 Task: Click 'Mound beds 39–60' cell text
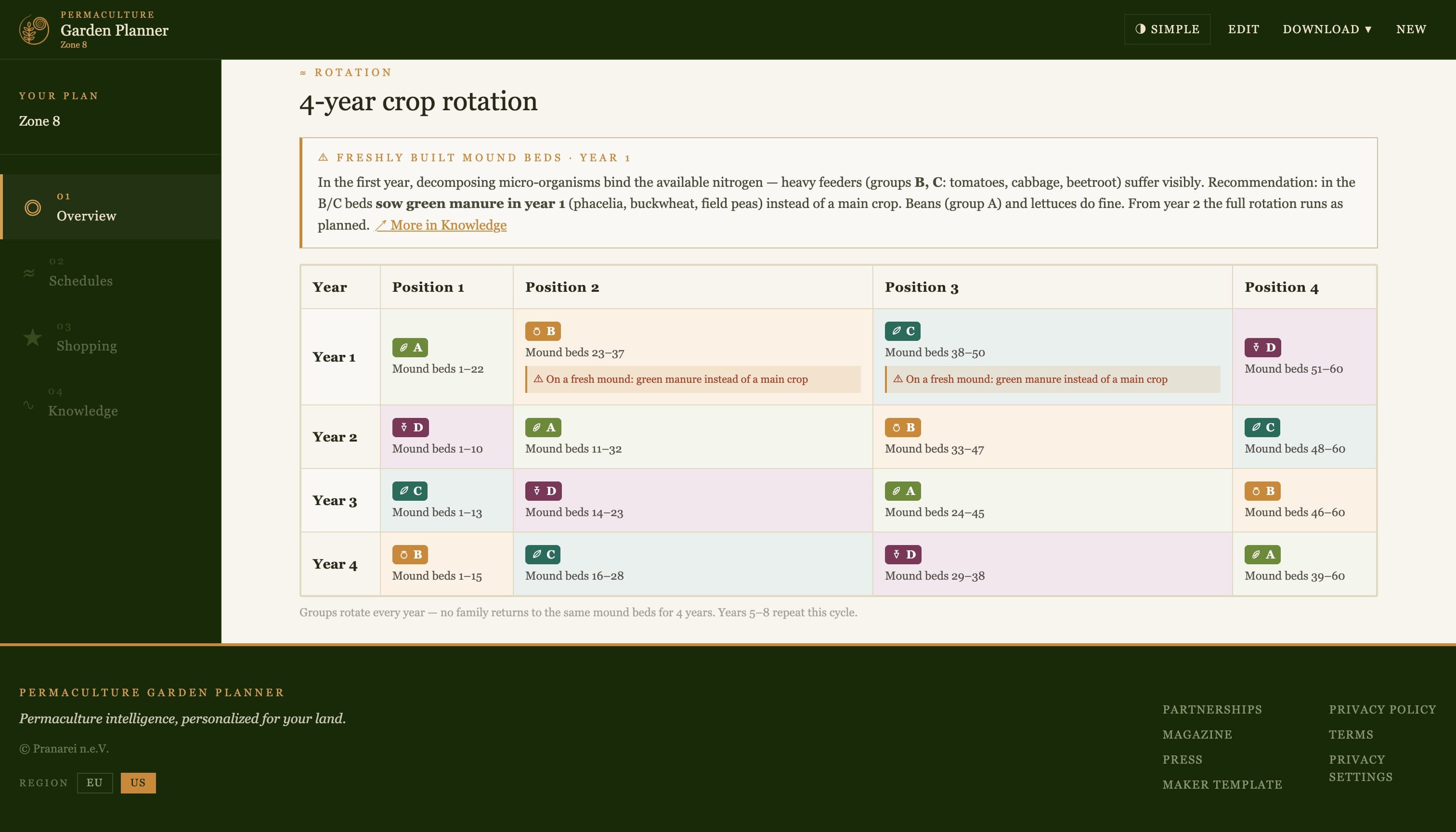coord(1294,576)
